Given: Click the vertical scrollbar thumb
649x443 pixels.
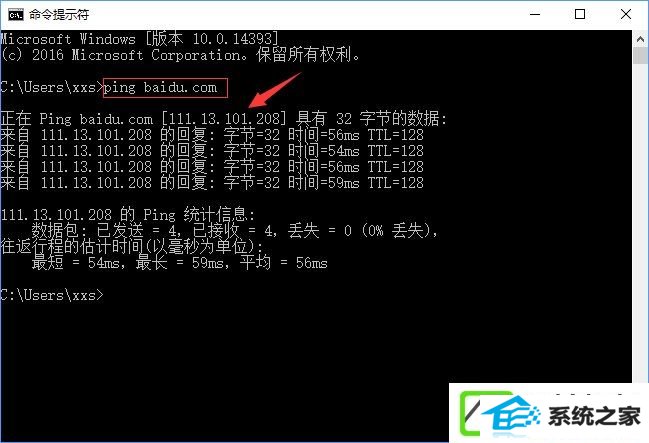Looking at the screenshot, I should click(640, 55).
